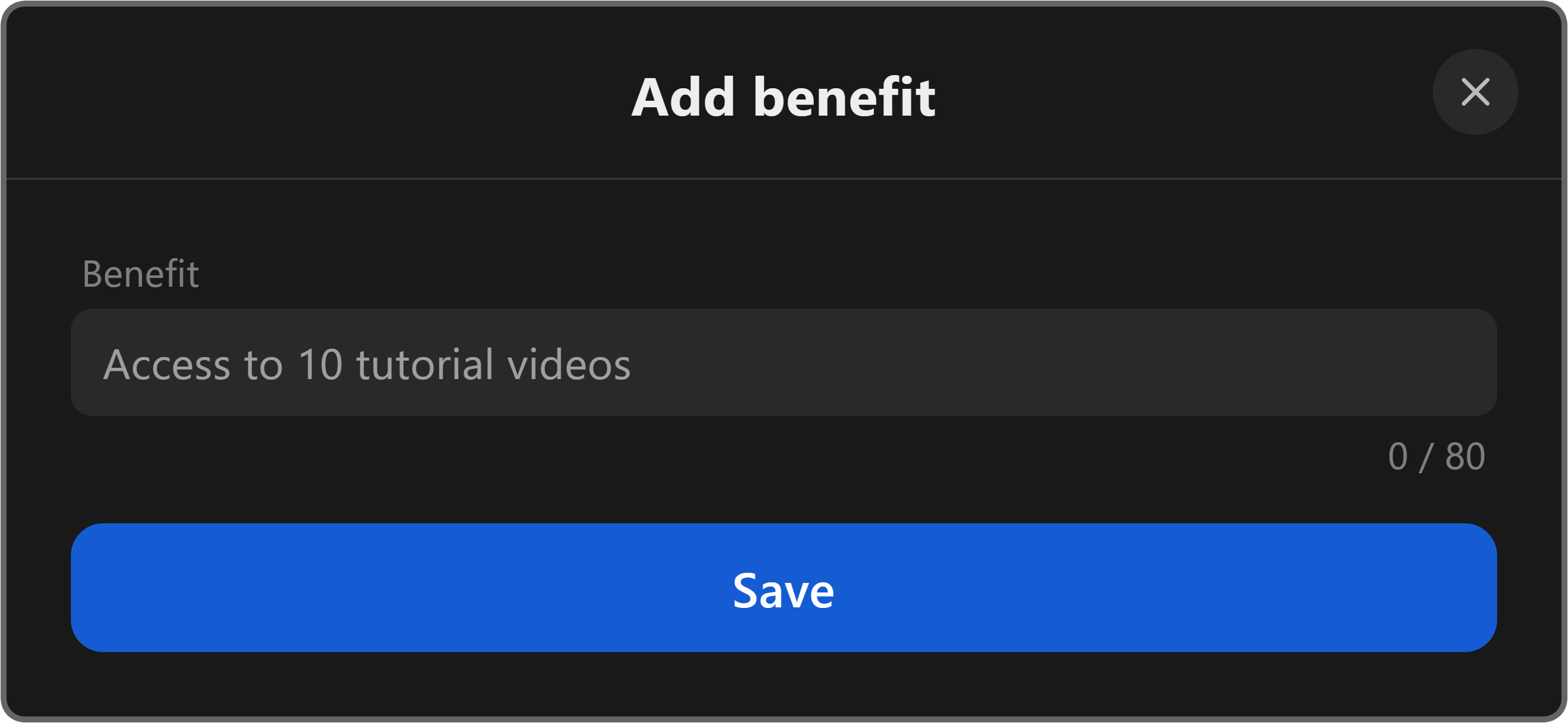Click the character limit indicator showing 80
This screenshot has height=723, width=1568.
coord(1436,457)
